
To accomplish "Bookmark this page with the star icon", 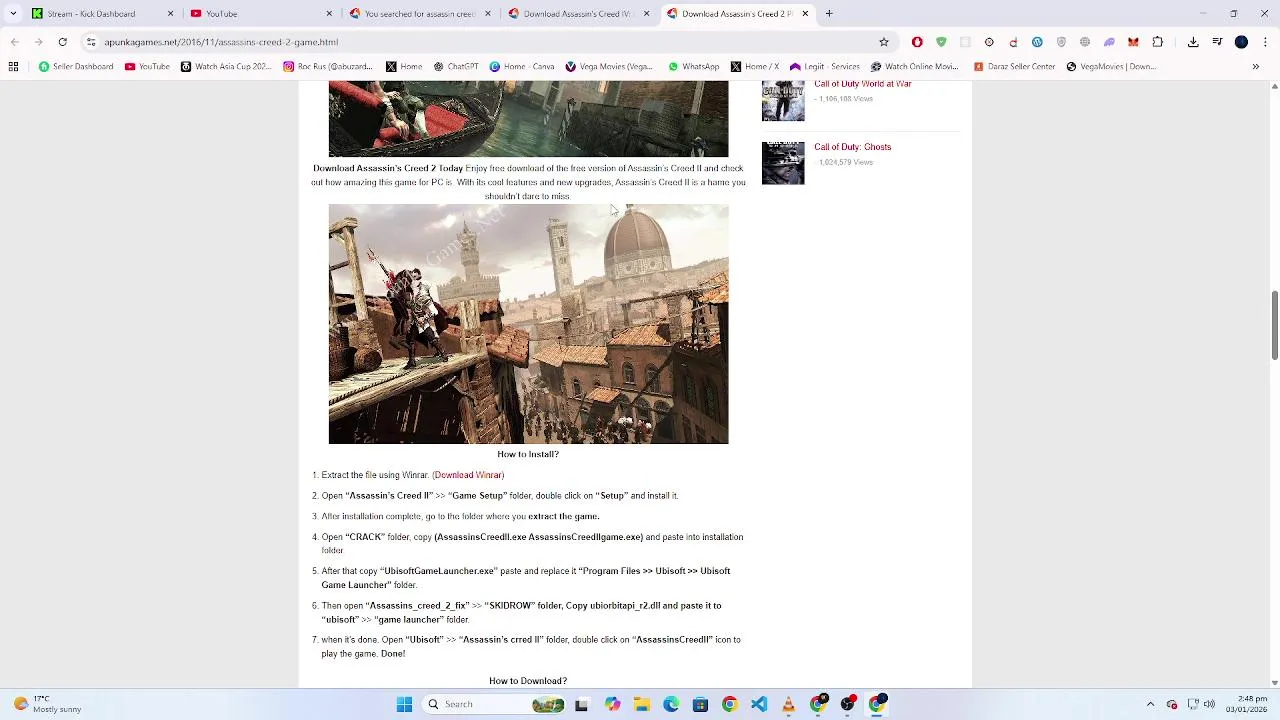I will pos(884,42).
